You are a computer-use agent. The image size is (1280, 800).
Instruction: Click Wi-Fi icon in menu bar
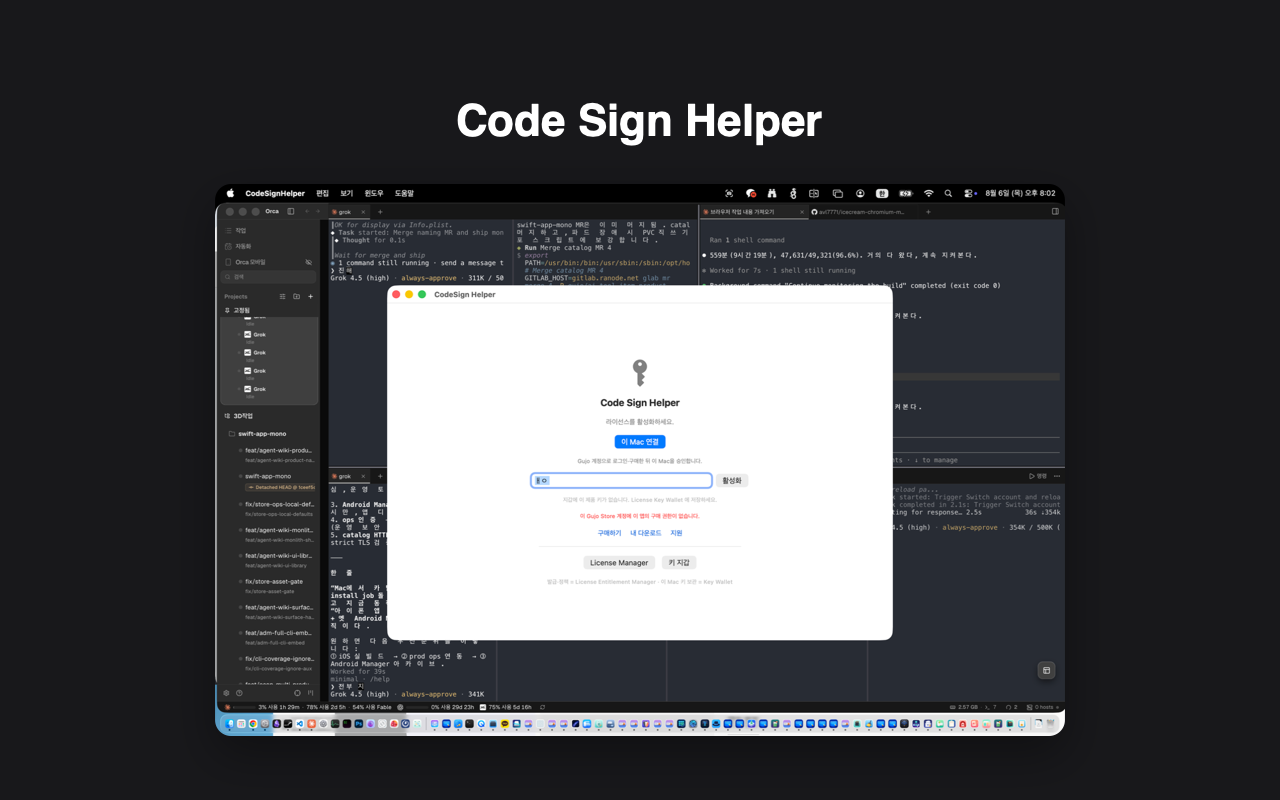click(x=929, y=193)
